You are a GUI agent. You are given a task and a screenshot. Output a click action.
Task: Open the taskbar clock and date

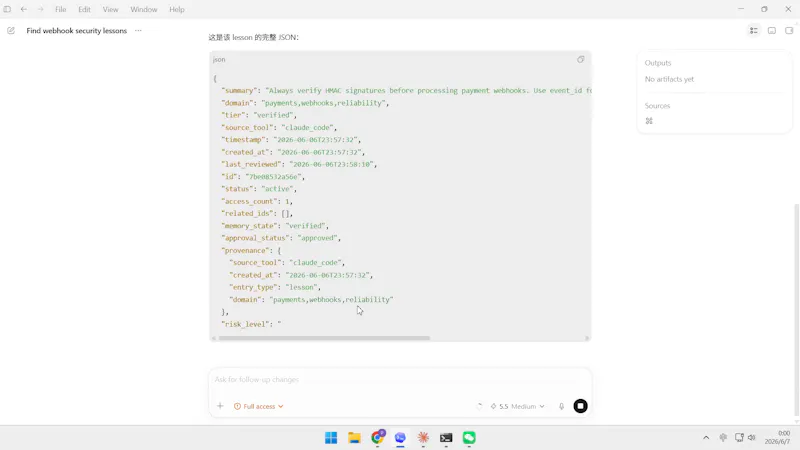pyautogui.click(x=778, y=437)
